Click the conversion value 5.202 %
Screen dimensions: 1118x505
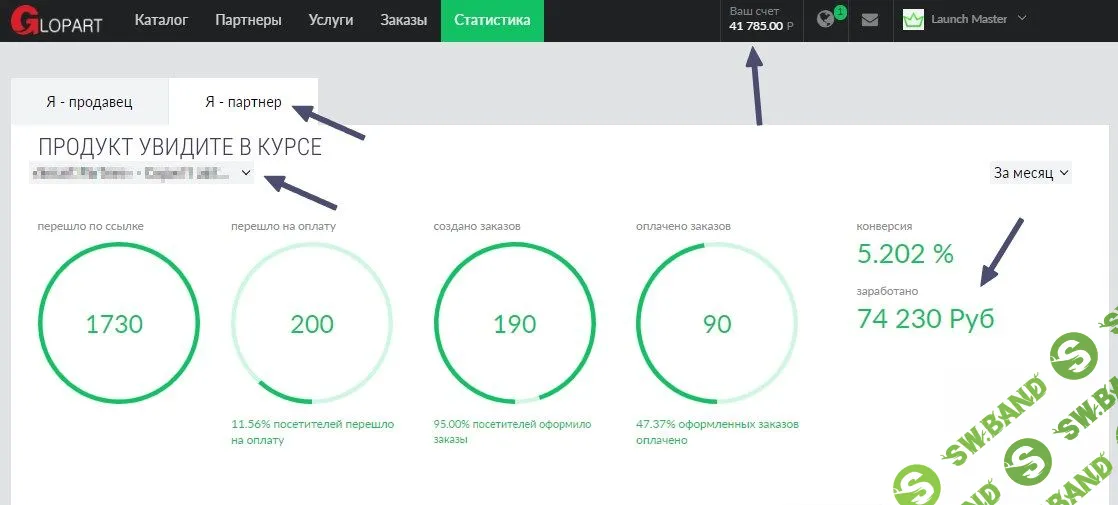[905, 253]
